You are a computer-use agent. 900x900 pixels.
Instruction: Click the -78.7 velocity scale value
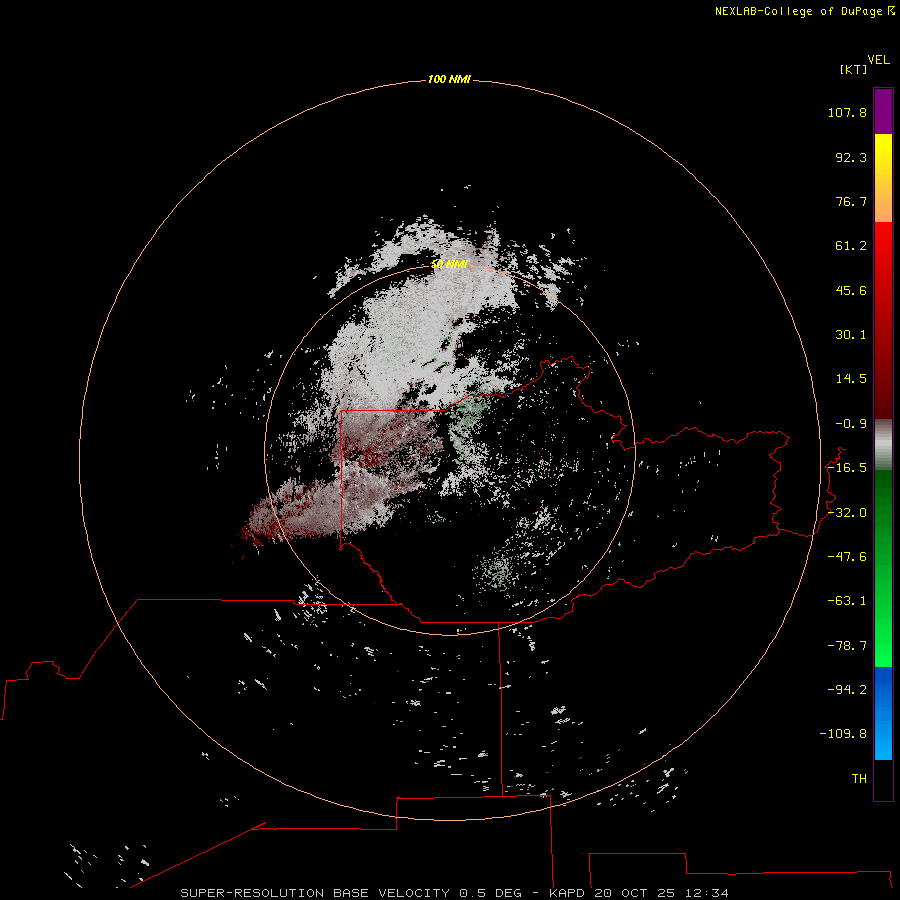(847, 646)
